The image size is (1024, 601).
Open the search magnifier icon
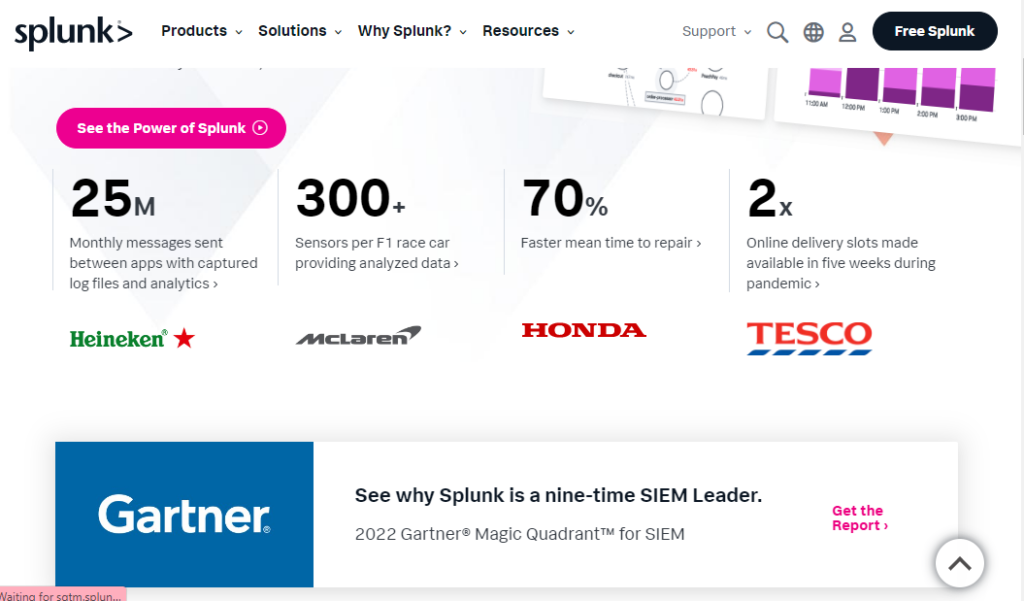coord(777,31)
